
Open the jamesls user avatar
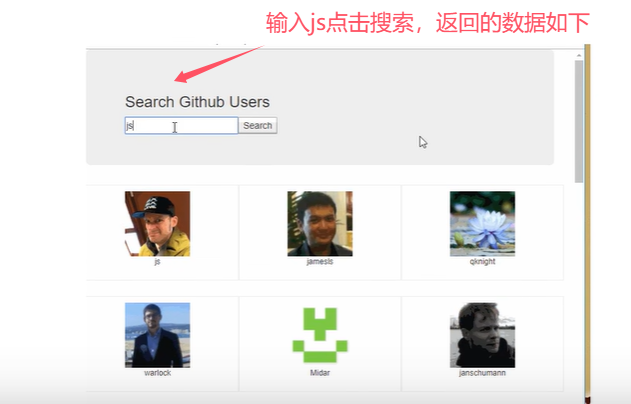[320, 224]
